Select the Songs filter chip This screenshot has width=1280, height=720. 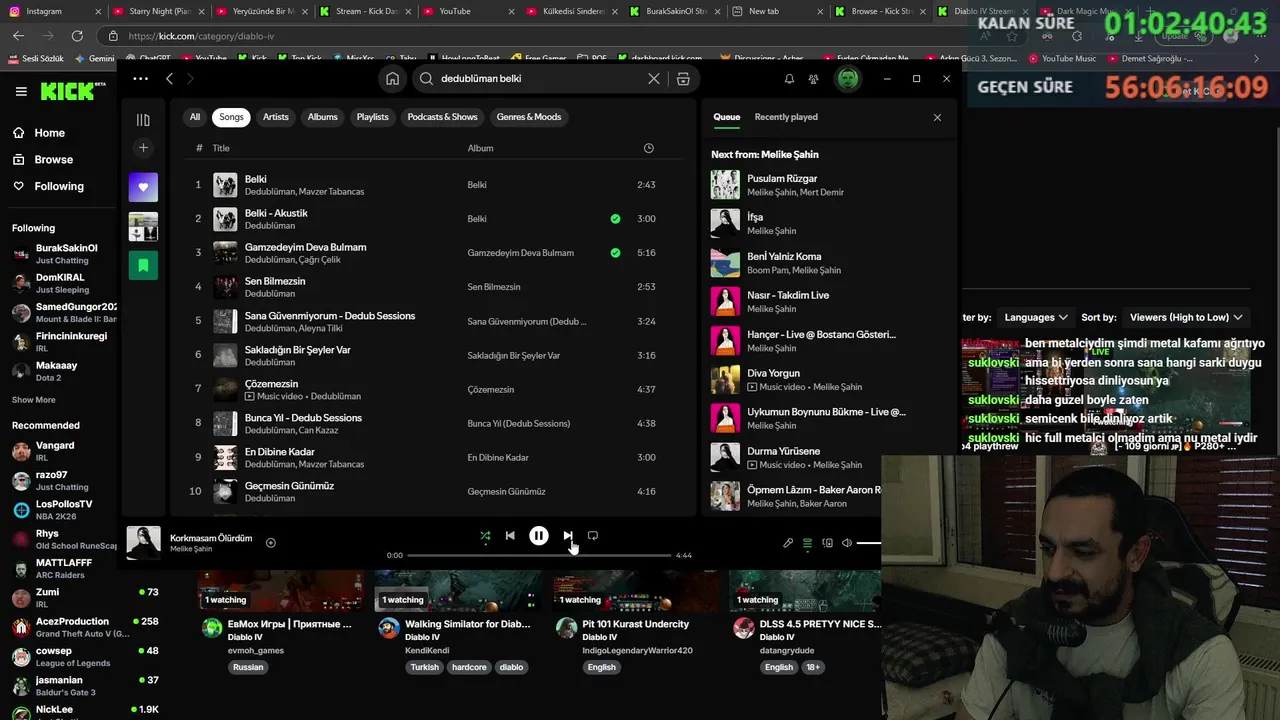point(231,117)
